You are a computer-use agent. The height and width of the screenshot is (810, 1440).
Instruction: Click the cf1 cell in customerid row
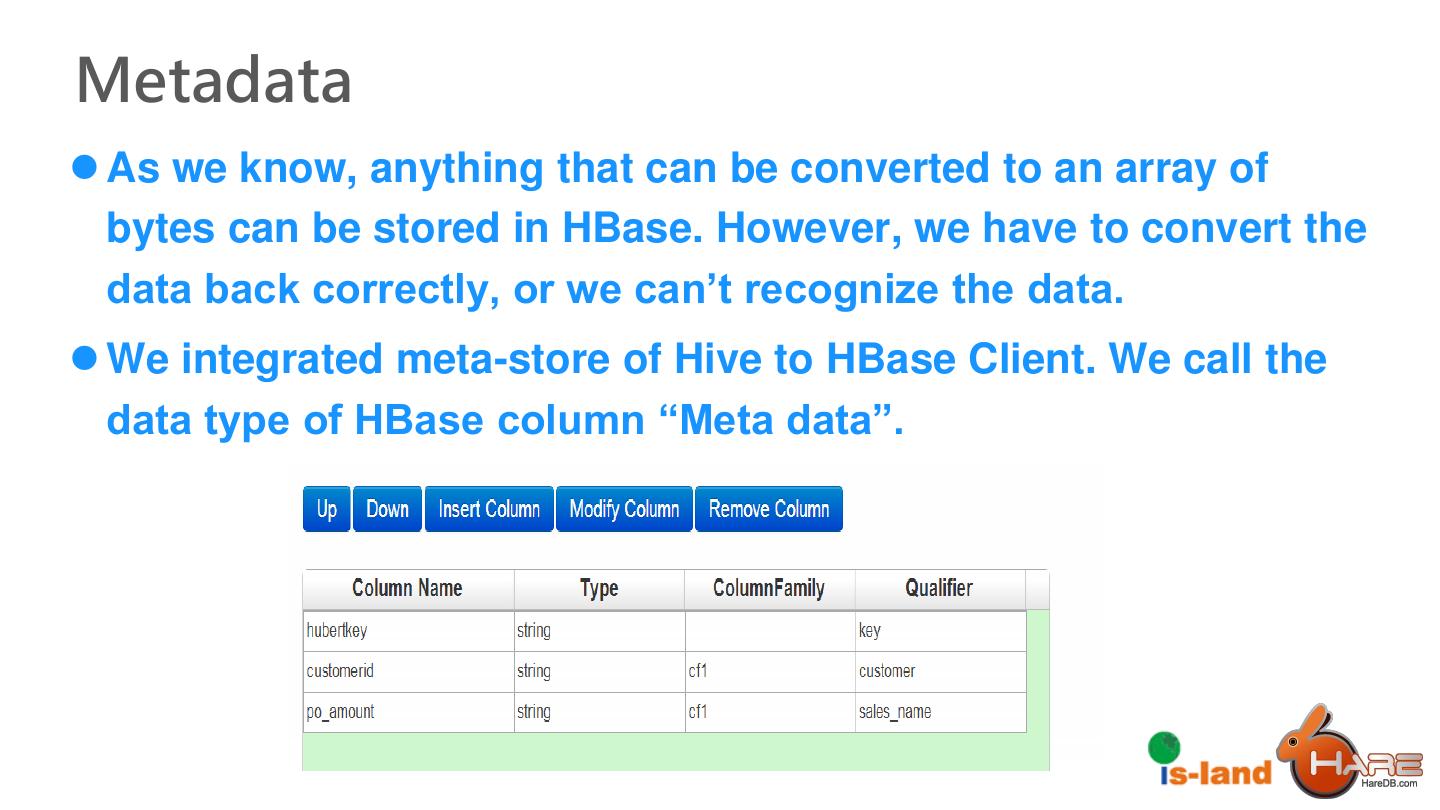point(769,671)
